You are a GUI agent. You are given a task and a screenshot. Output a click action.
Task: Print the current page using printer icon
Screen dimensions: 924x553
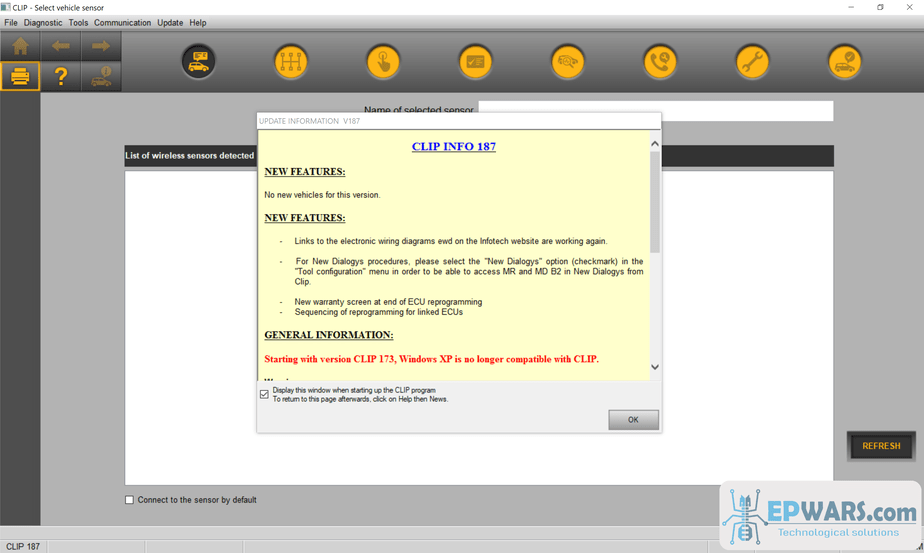pos(20,76)
